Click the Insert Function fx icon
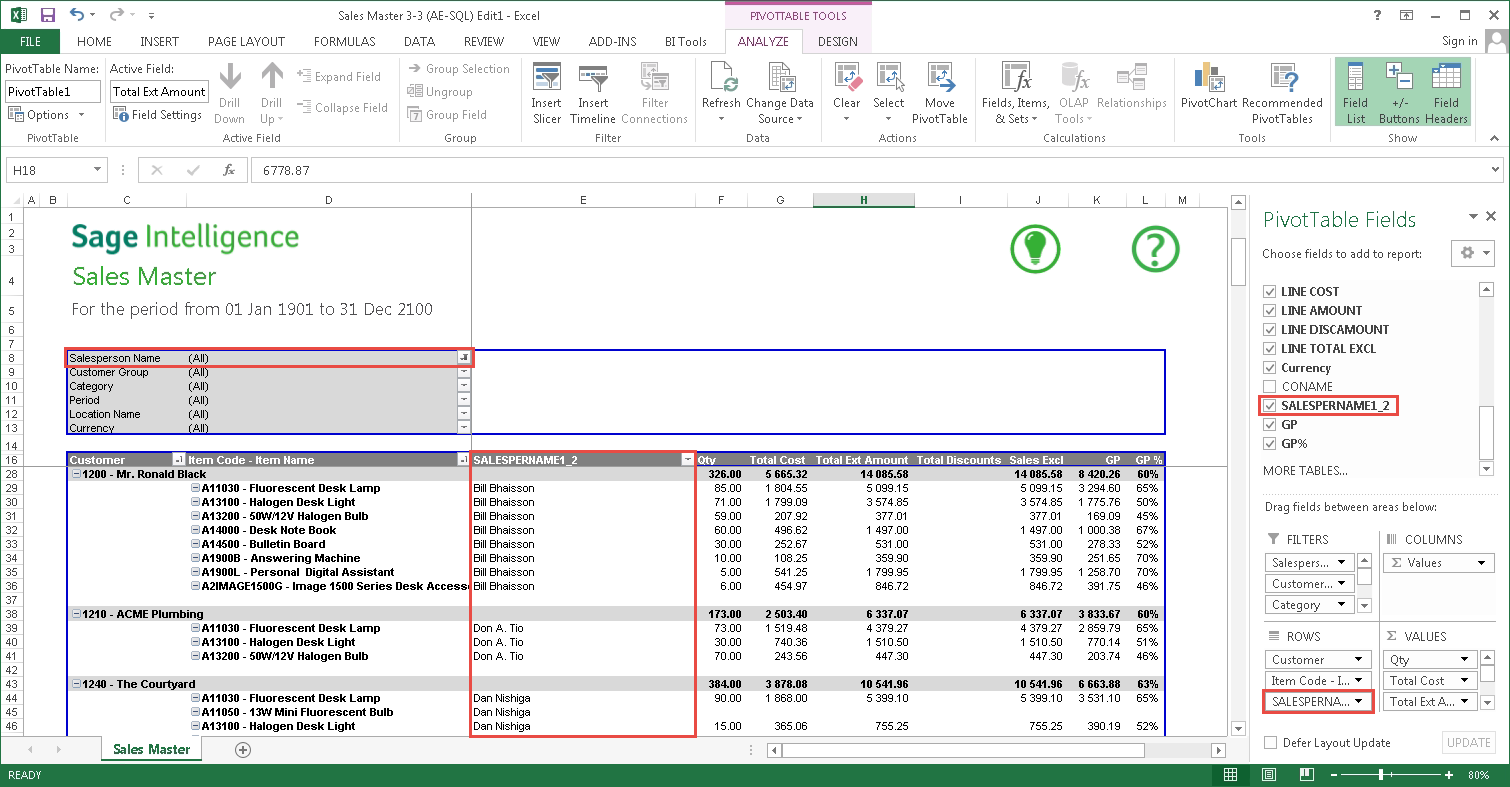1510x787 pixels. 228,171
